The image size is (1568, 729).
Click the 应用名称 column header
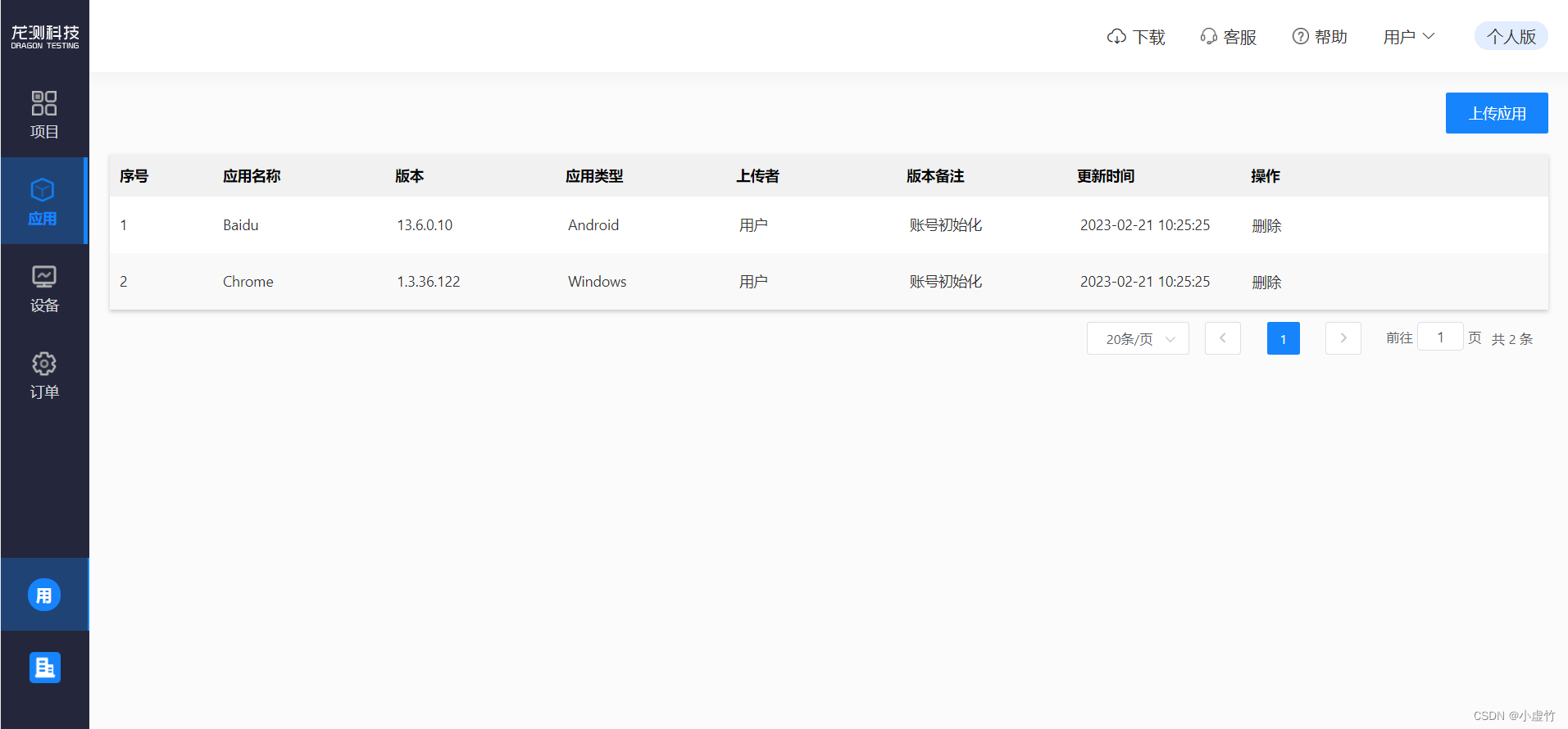pos(252,176)
